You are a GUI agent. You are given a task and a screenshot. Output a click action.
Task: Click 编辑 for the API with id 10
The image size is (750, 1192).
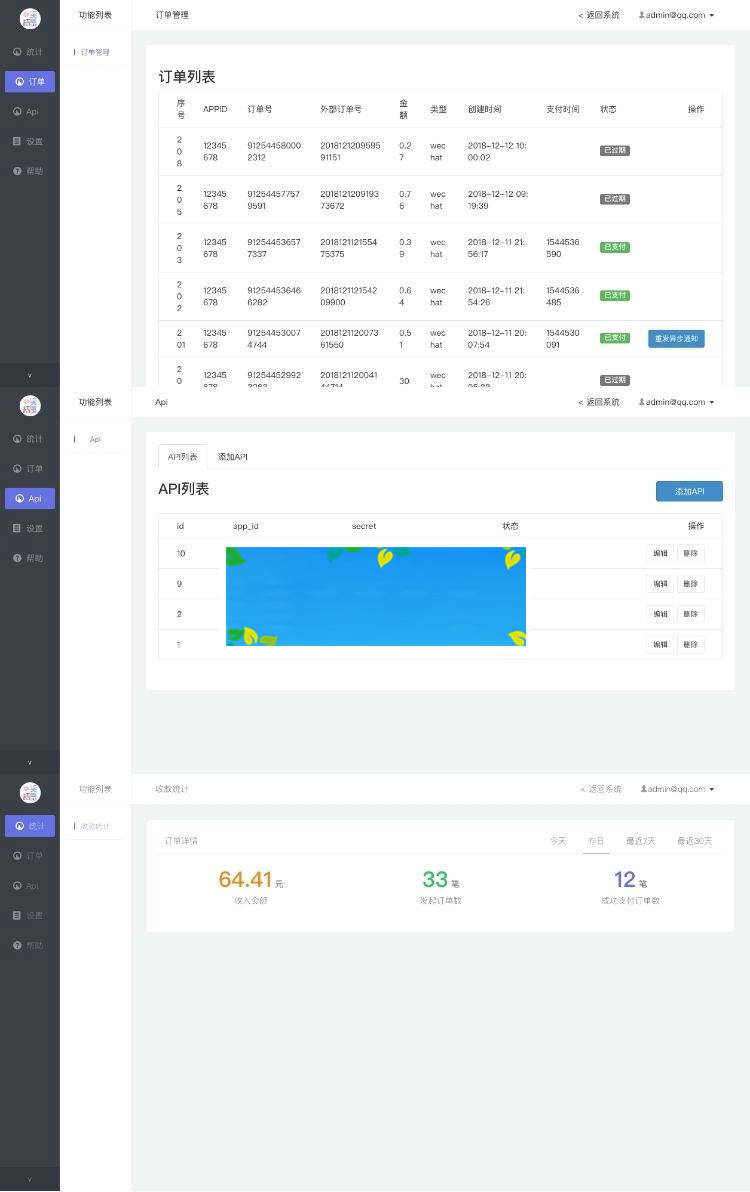point(660,554)
